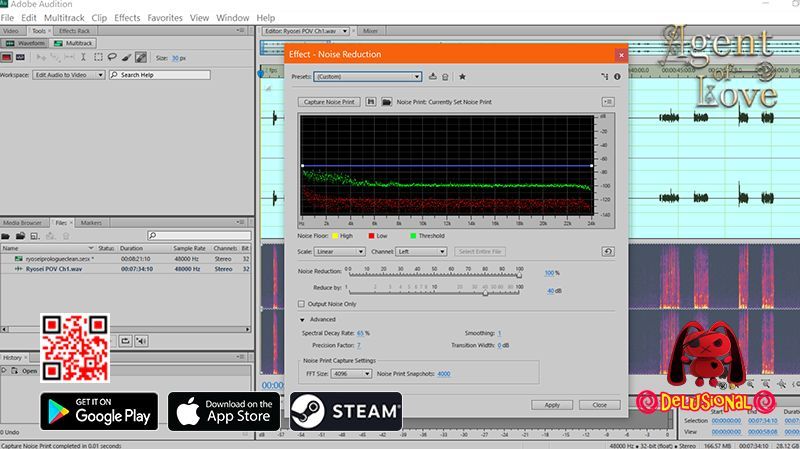Viewport: 800px width, 449px height.
Task: Reset the noise reduction curve icon
Action: [x=608, y=252]
